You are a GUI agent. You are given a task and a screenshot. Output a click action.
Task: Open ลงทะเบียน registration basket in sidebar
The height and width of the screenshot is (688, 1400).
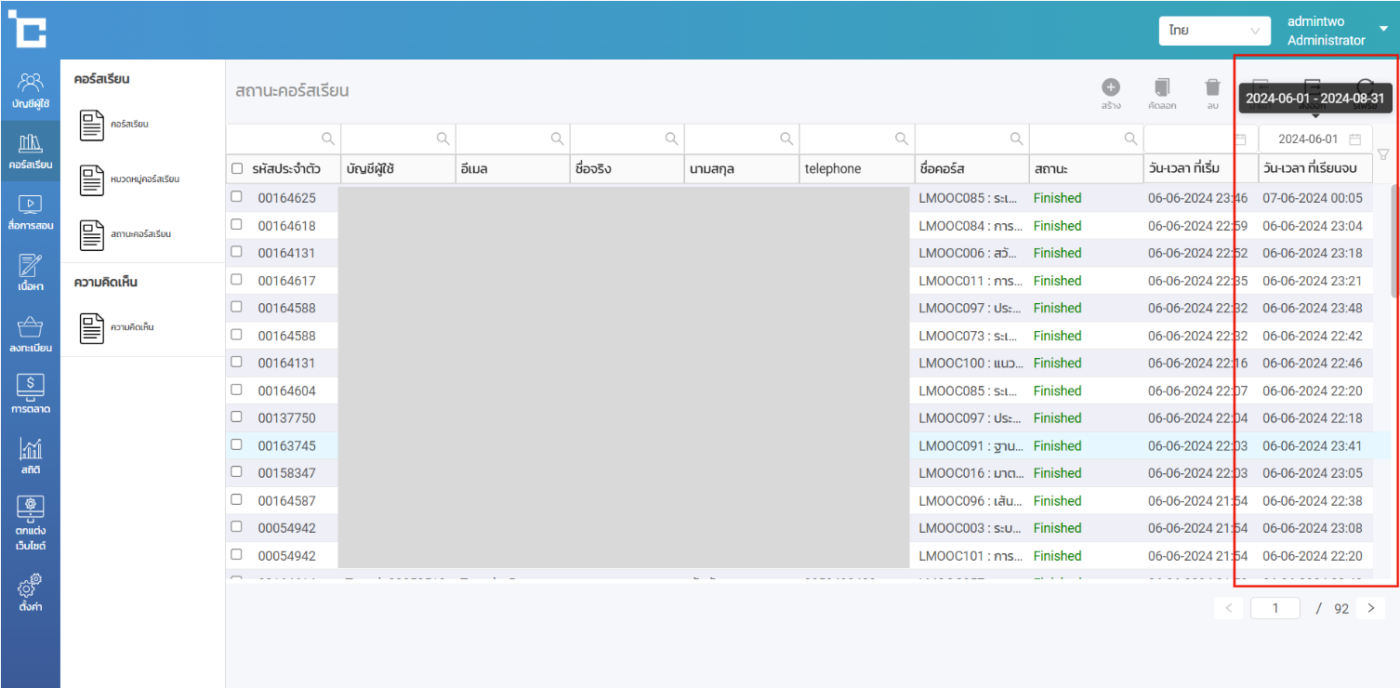30,335
